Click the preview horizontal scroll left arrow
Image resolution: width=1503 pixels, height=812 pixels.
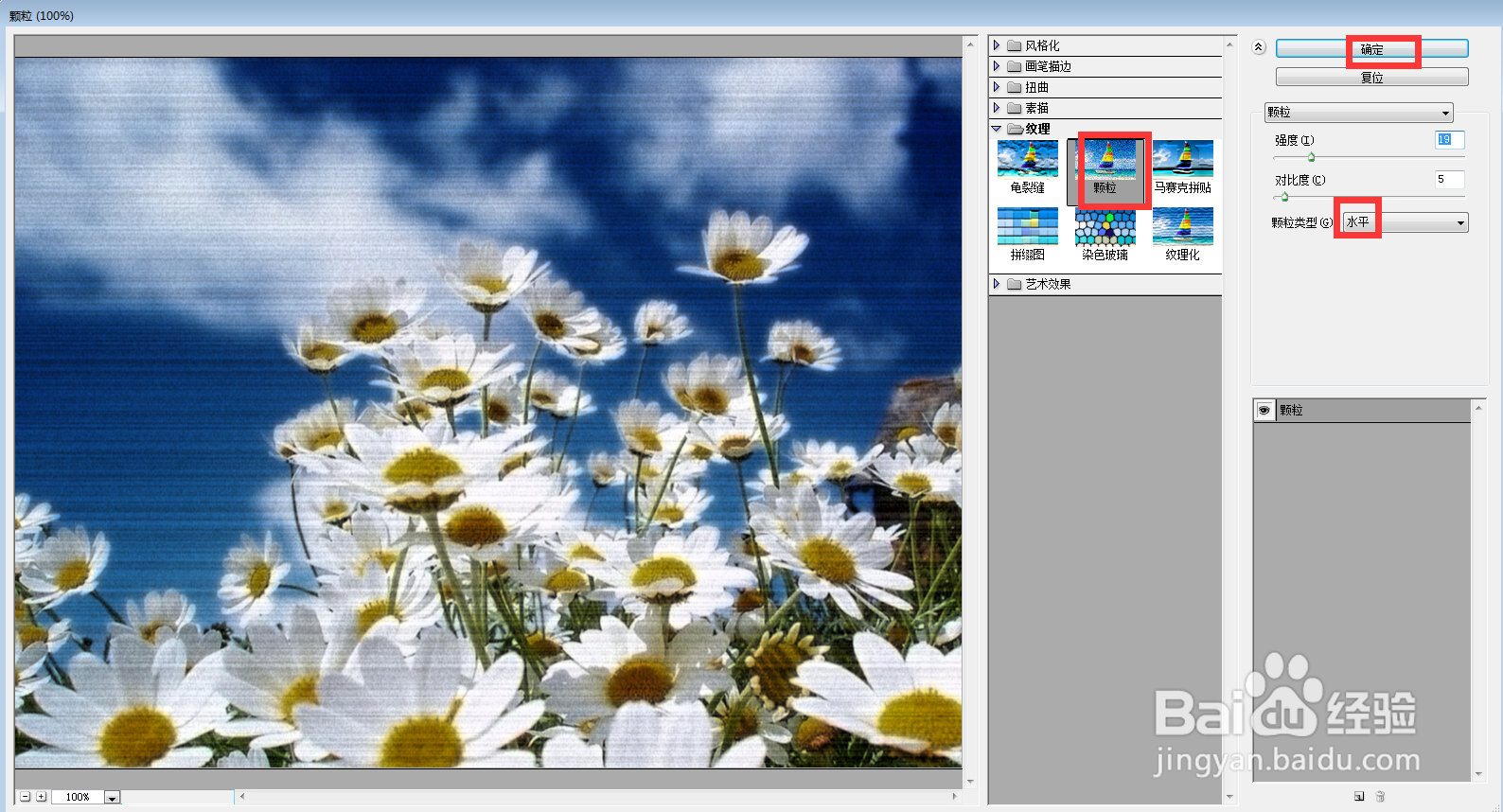[242, 797]
